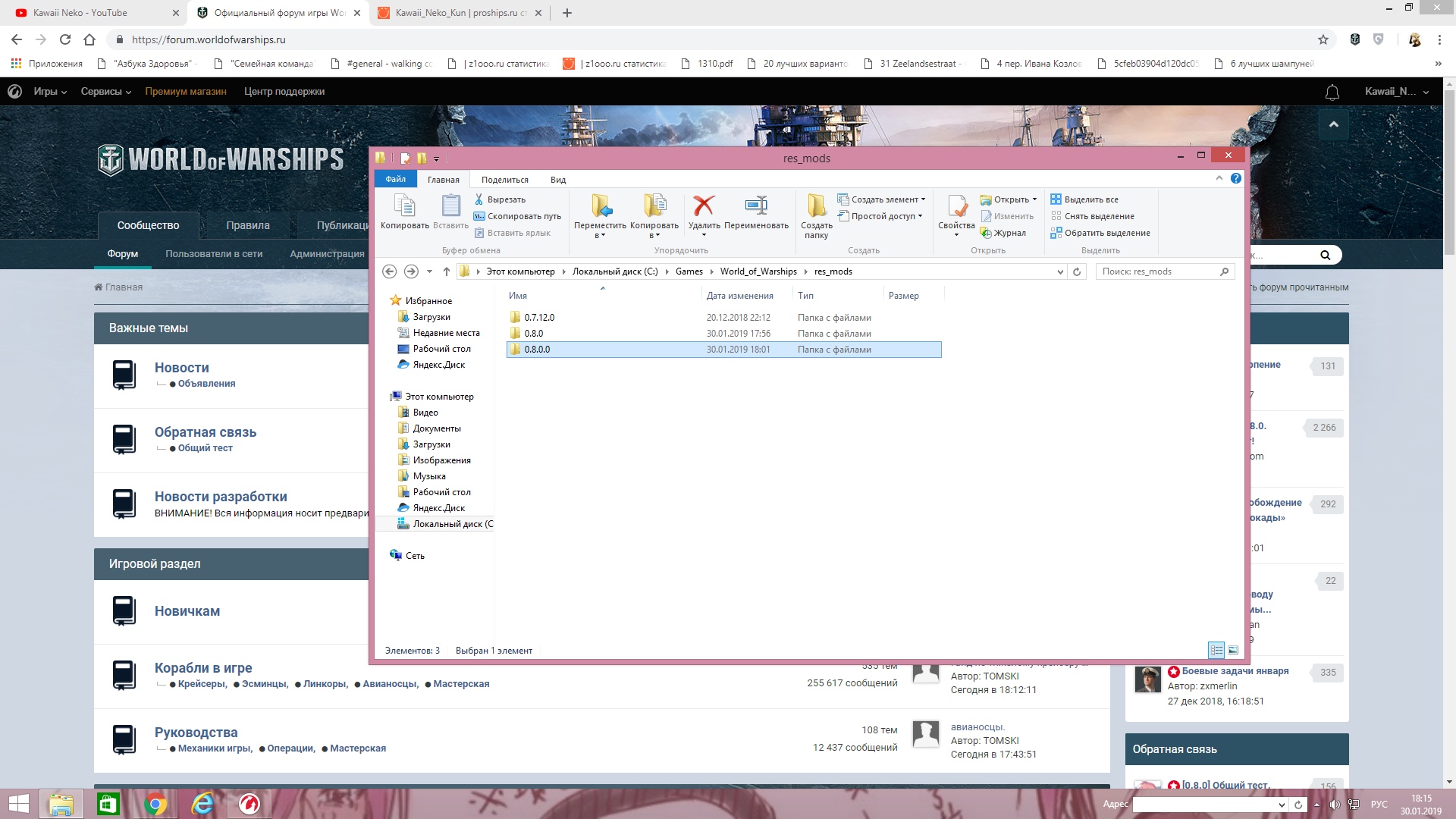Expand the Create element (Создать элемент) dropdown
The height and width of the screenshot is (819, 1456).
[923, 199]
